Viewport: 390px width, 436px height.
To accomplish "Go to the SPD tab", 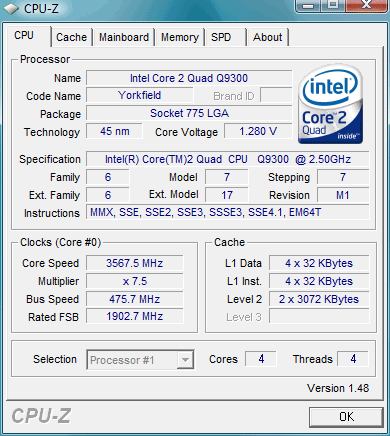I will click(221, 37).
